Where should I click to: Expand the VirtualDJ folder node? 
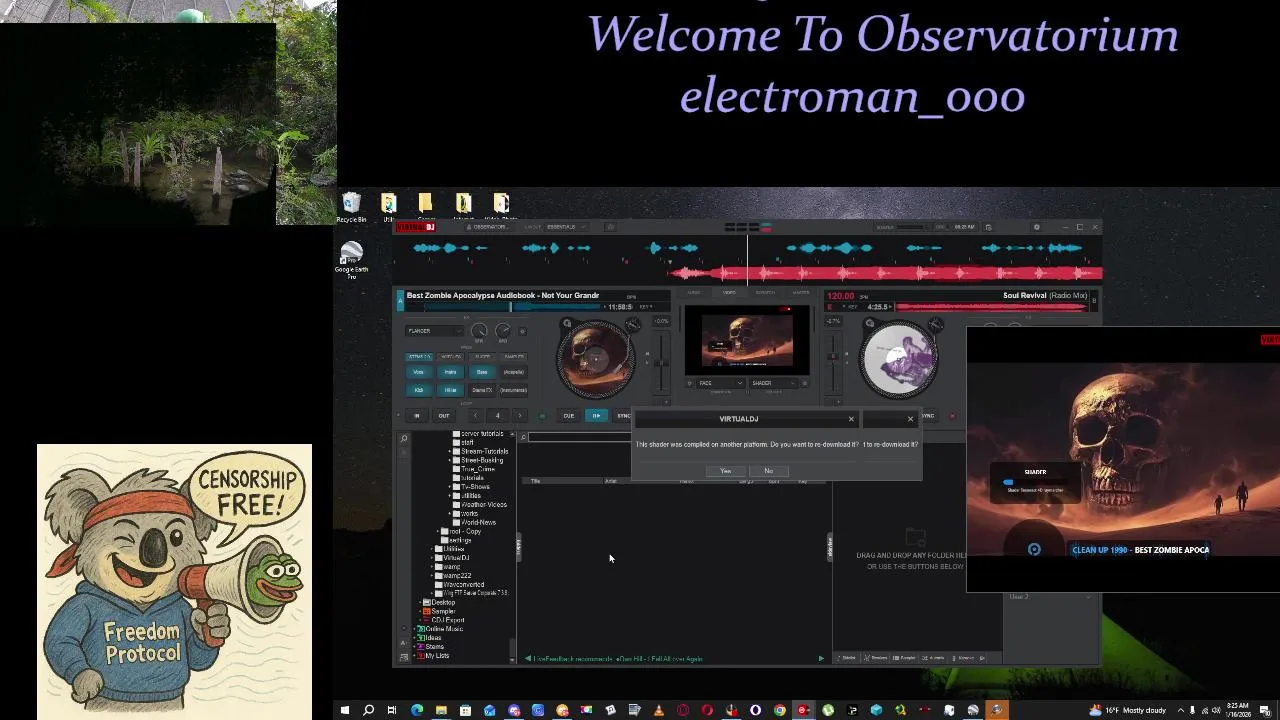click(x=432, y=558)
